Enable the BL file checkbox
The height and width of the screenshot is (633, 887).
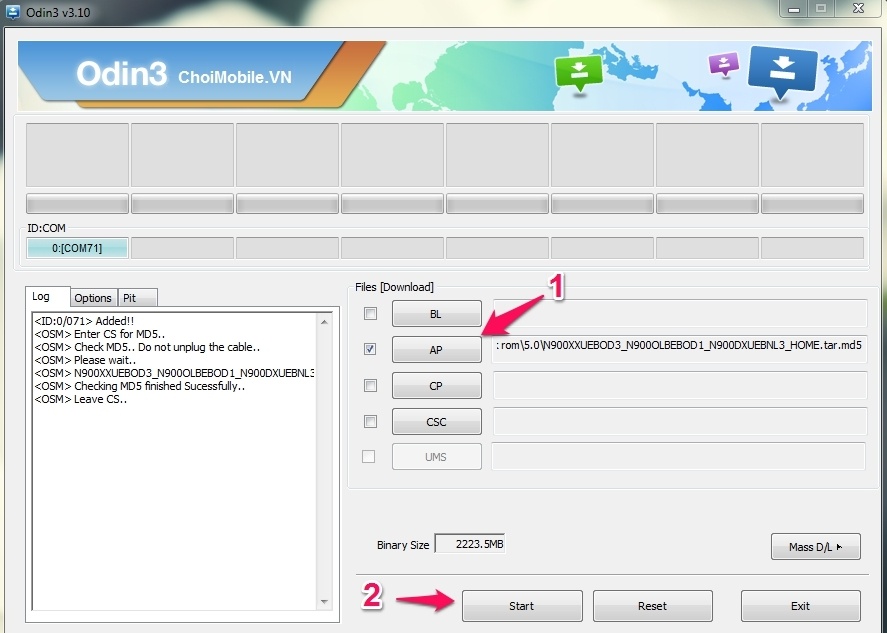click(x=370, y=313)
